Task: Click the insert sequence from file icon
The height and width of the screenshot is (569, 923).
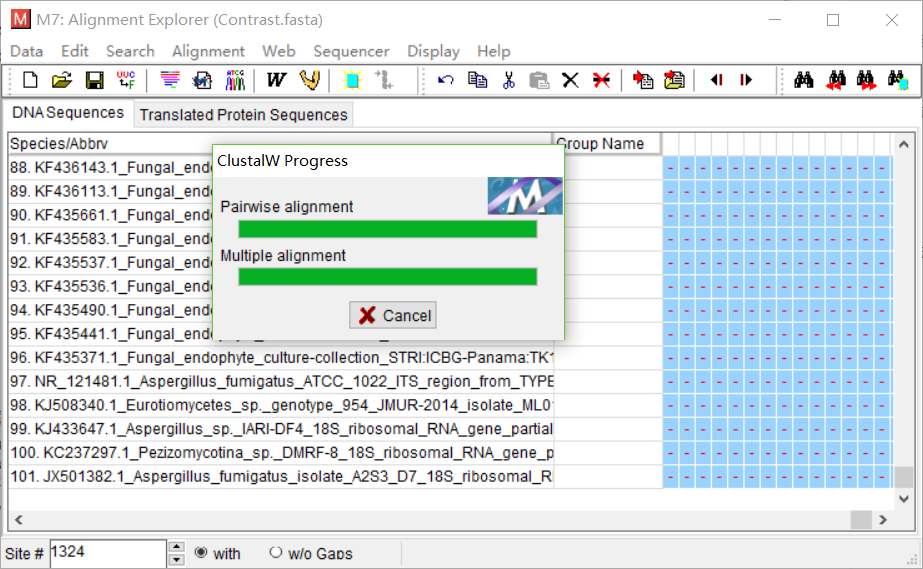Action: pos(643,79)
